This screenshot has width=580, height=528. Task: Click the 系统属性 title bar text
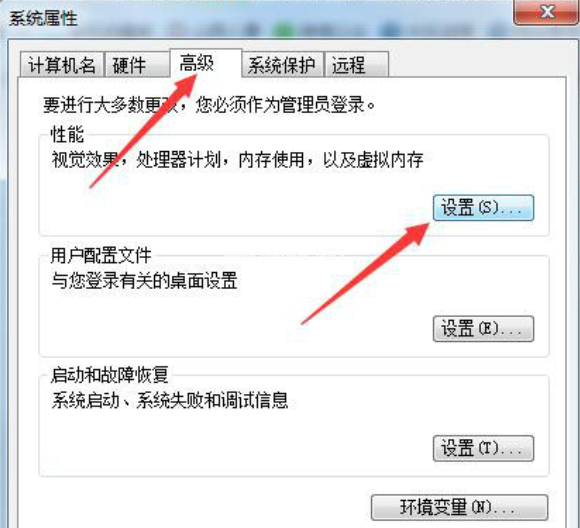click(43, 18)
